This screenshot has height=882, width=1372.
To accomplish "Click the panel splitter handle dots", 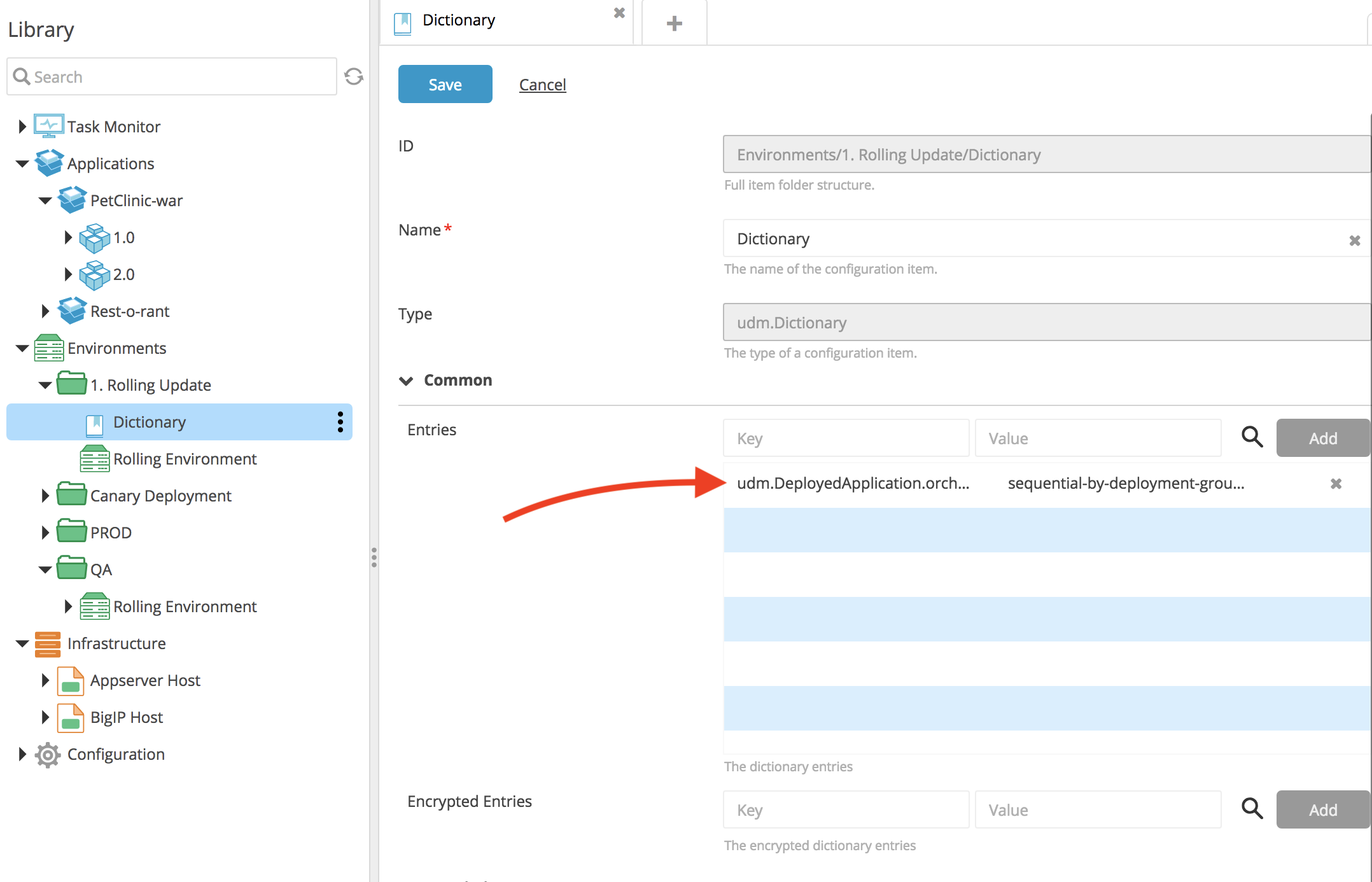I will tap(374, 557).
